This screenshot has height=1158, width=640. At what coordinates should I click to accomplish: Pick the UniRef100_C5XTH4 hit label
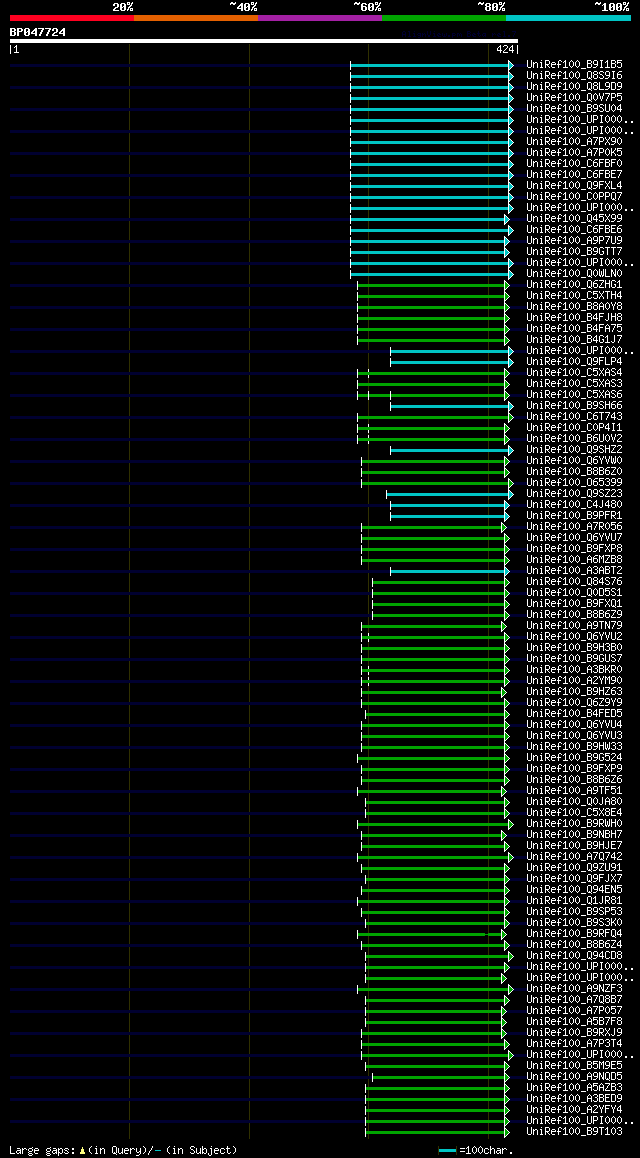click(x=574, y=295)
